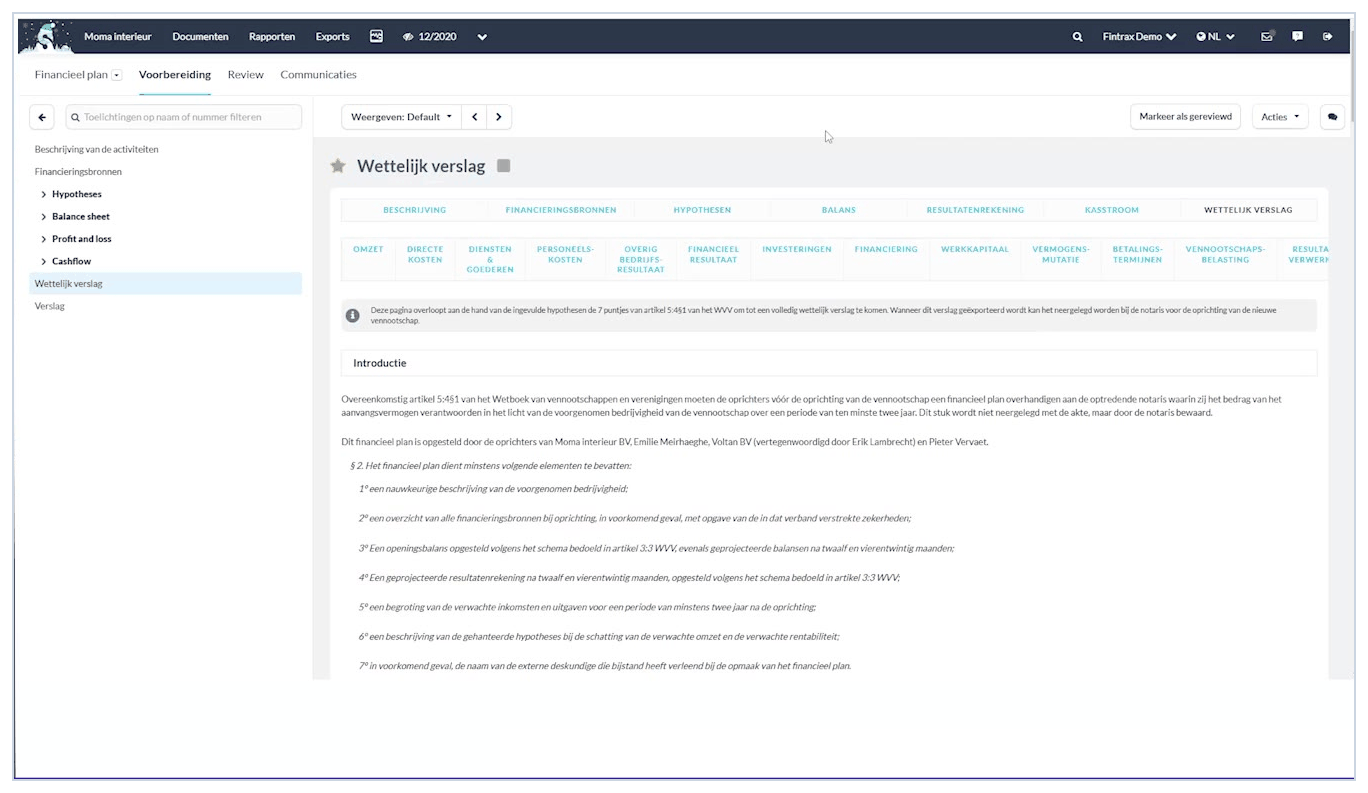Click the search magnifier in top bar
This screenshot has height=793, width=1368.
(x=1077, y=37)
